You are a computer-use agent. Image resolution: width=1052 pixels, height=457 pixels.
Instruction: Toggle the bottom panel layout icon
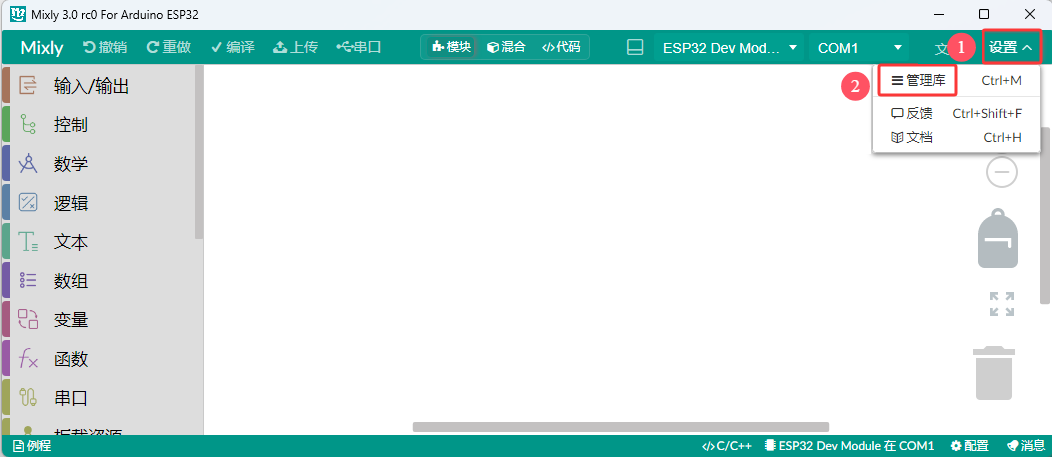click(x=635, y=47)
